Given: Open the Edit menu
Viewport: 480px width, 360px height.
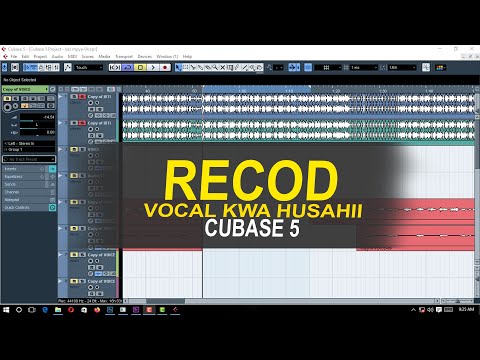Looking at the screenshot, I should click(25, 57).
